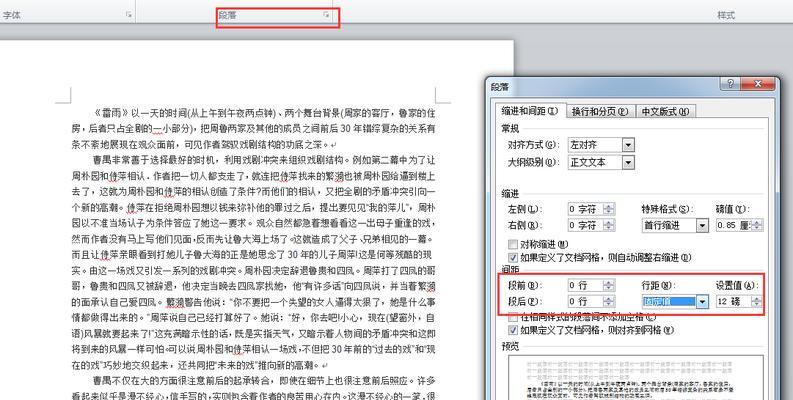Click the 段后 field showing 0 行
Screen dimensions: 793x400
[586, 301]
